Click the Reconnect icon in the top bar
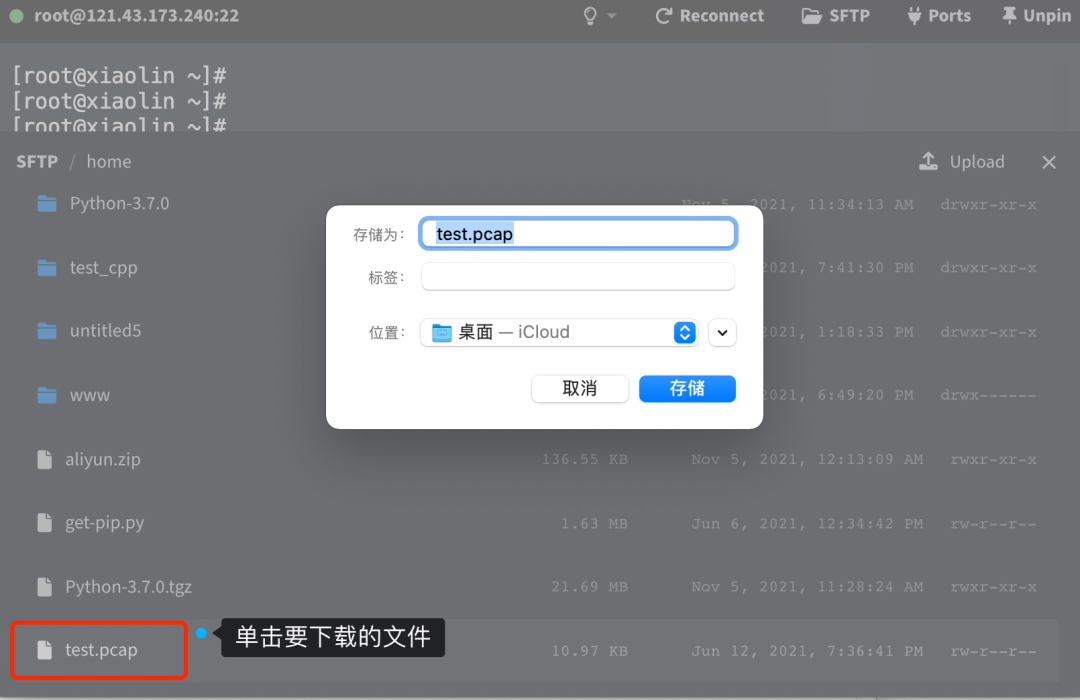This screenshot has width=1080, height=700. (662, 16)
